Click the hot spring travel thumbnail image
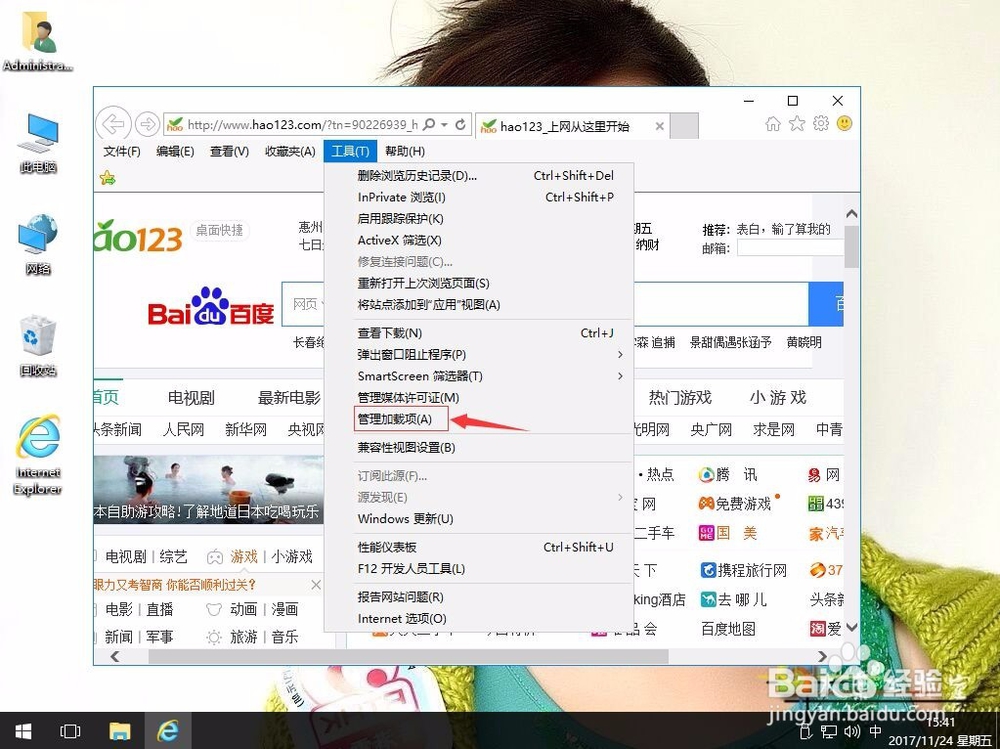 point(209,489)
